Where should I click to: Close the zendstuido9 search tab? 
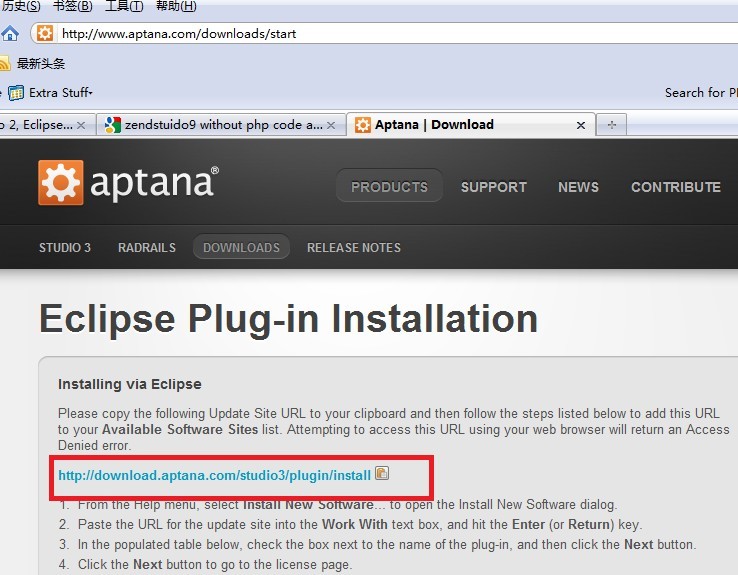[331, 125]
